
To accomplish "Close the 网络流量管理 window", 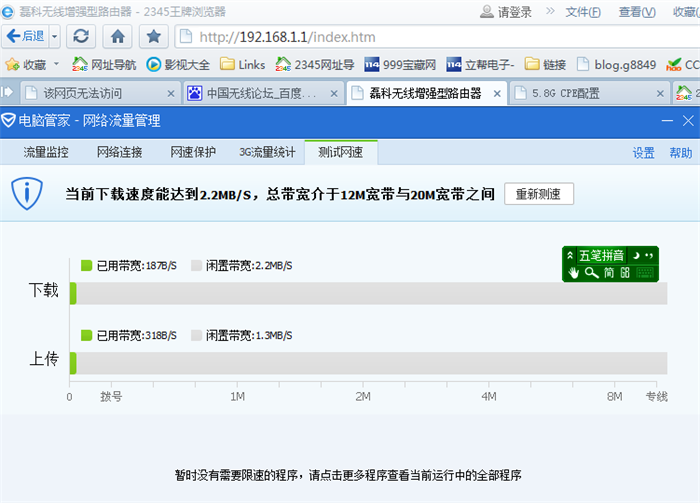I will [x=688, y=121].
